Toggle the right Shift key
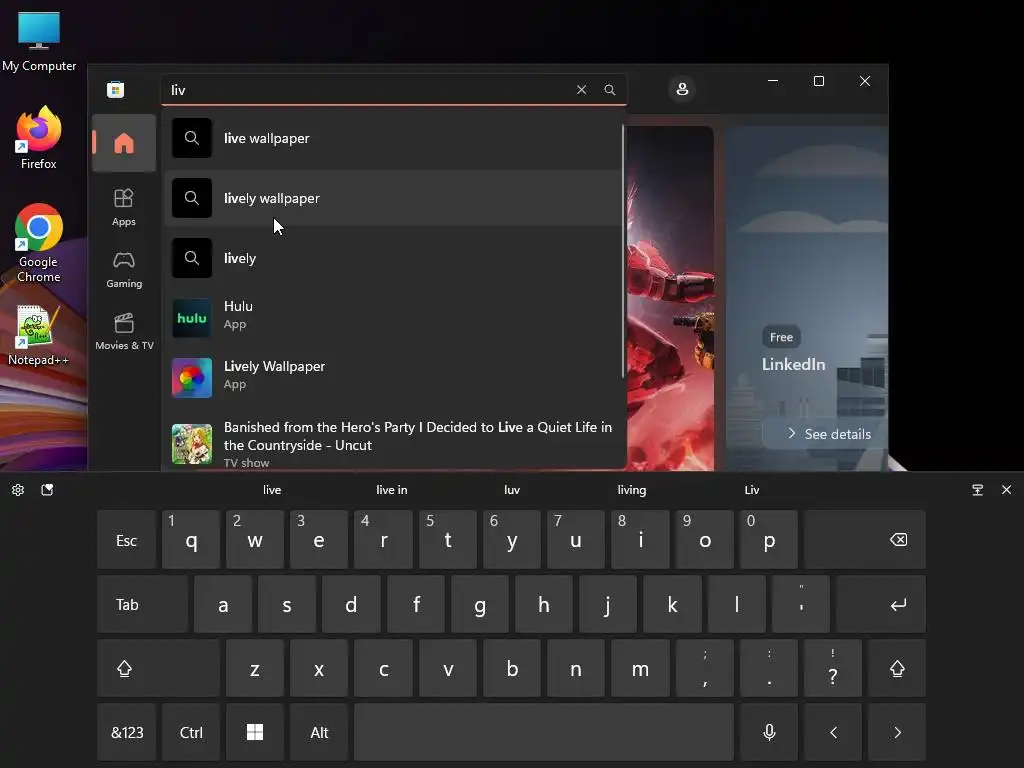 pyautogui.click(x=897, y=668)
